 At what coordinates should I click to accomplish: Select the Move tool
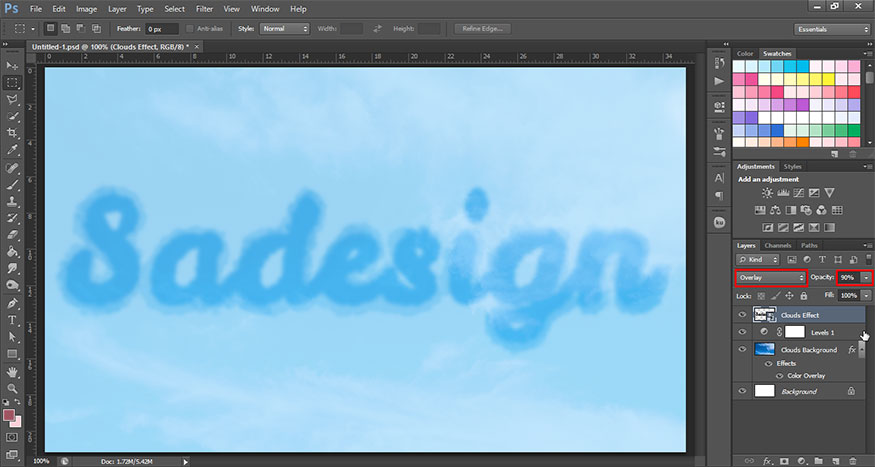click(14, 65)
